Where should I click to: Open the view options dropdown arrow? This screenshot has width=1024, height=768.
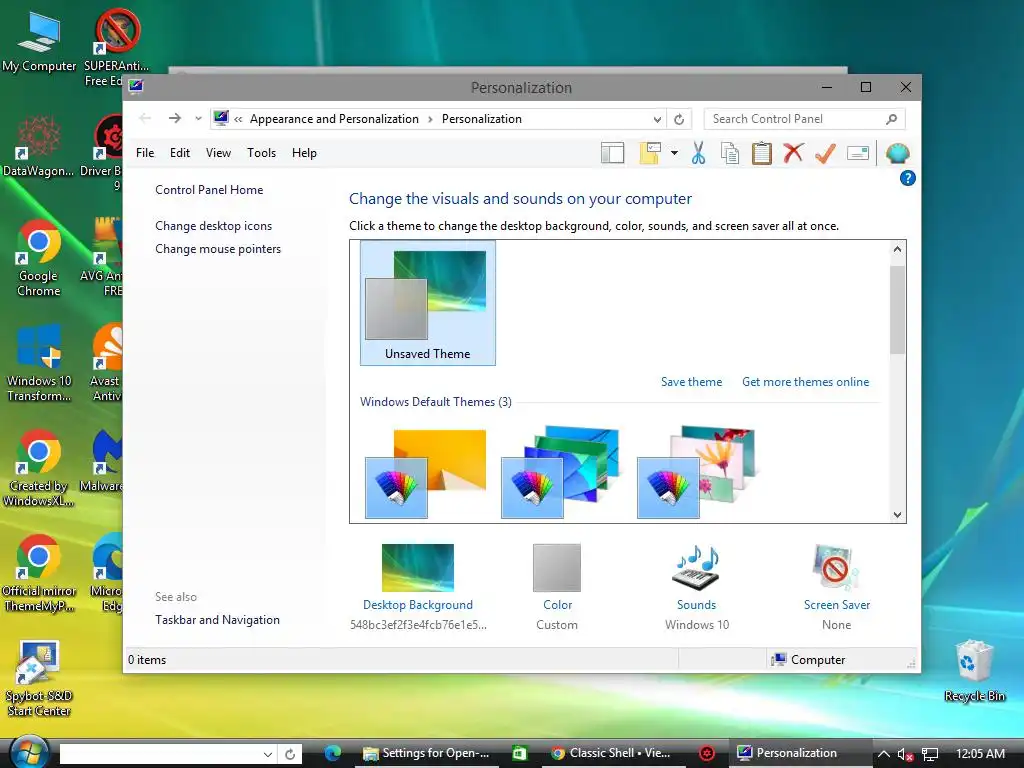coord(674,153)
